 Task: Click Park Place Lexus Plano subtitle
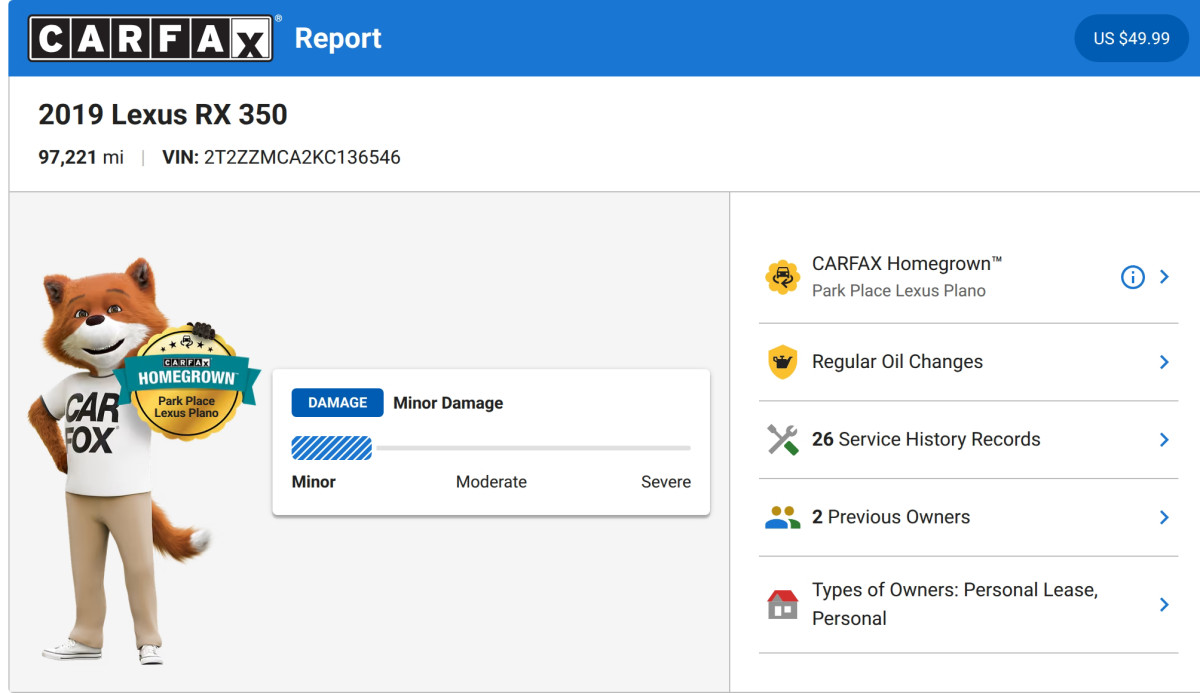(899, 291)
